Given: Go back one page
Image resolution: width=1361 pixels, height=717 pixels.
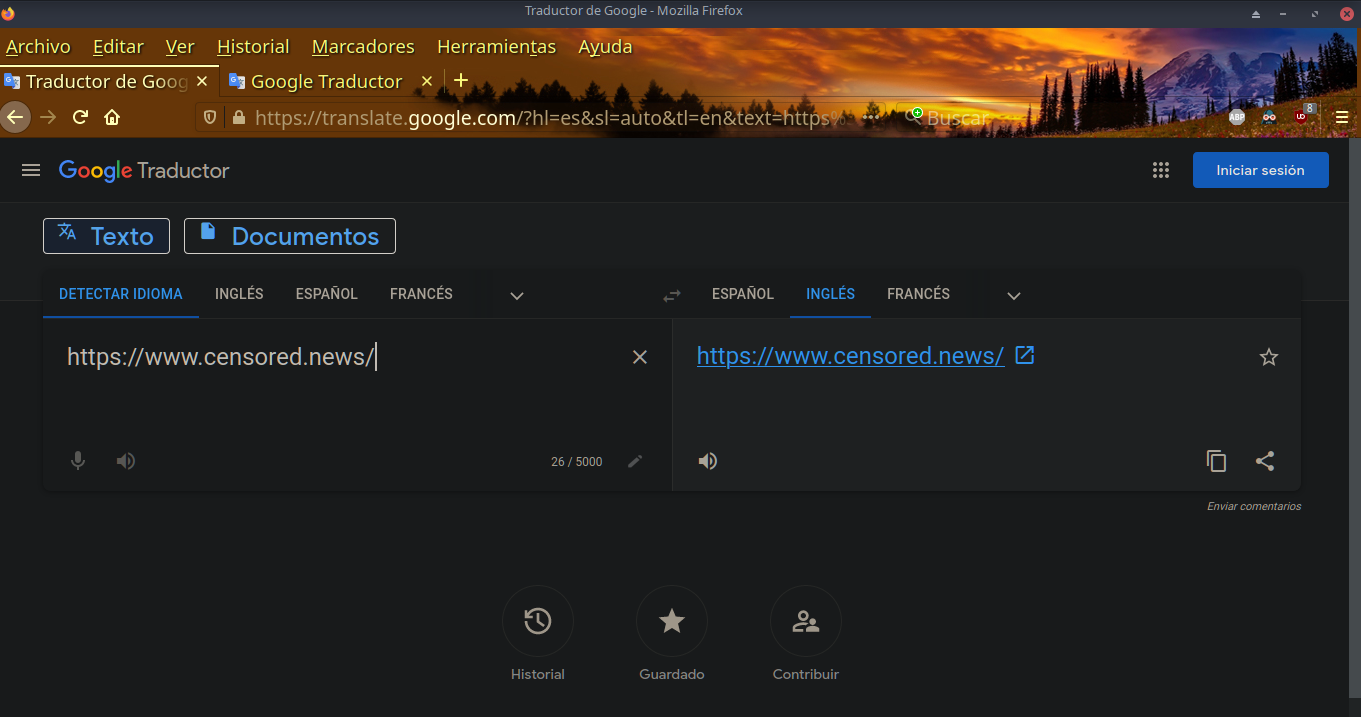Looking at the screenshot, I should point(14,117).
